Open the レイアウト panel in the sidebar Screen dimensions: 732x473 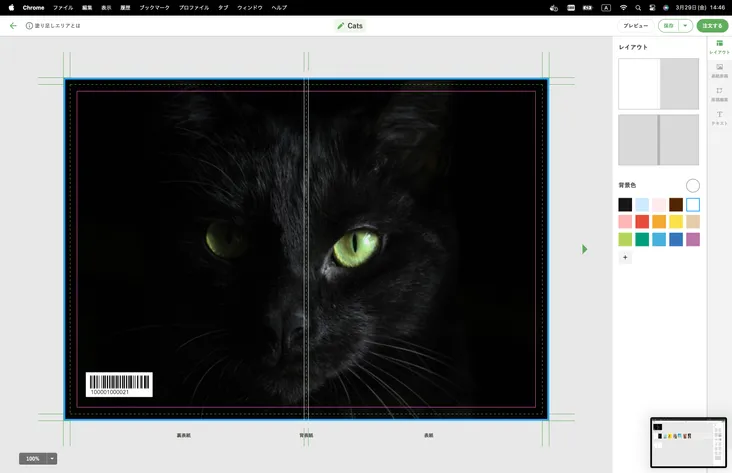[719, 46]
